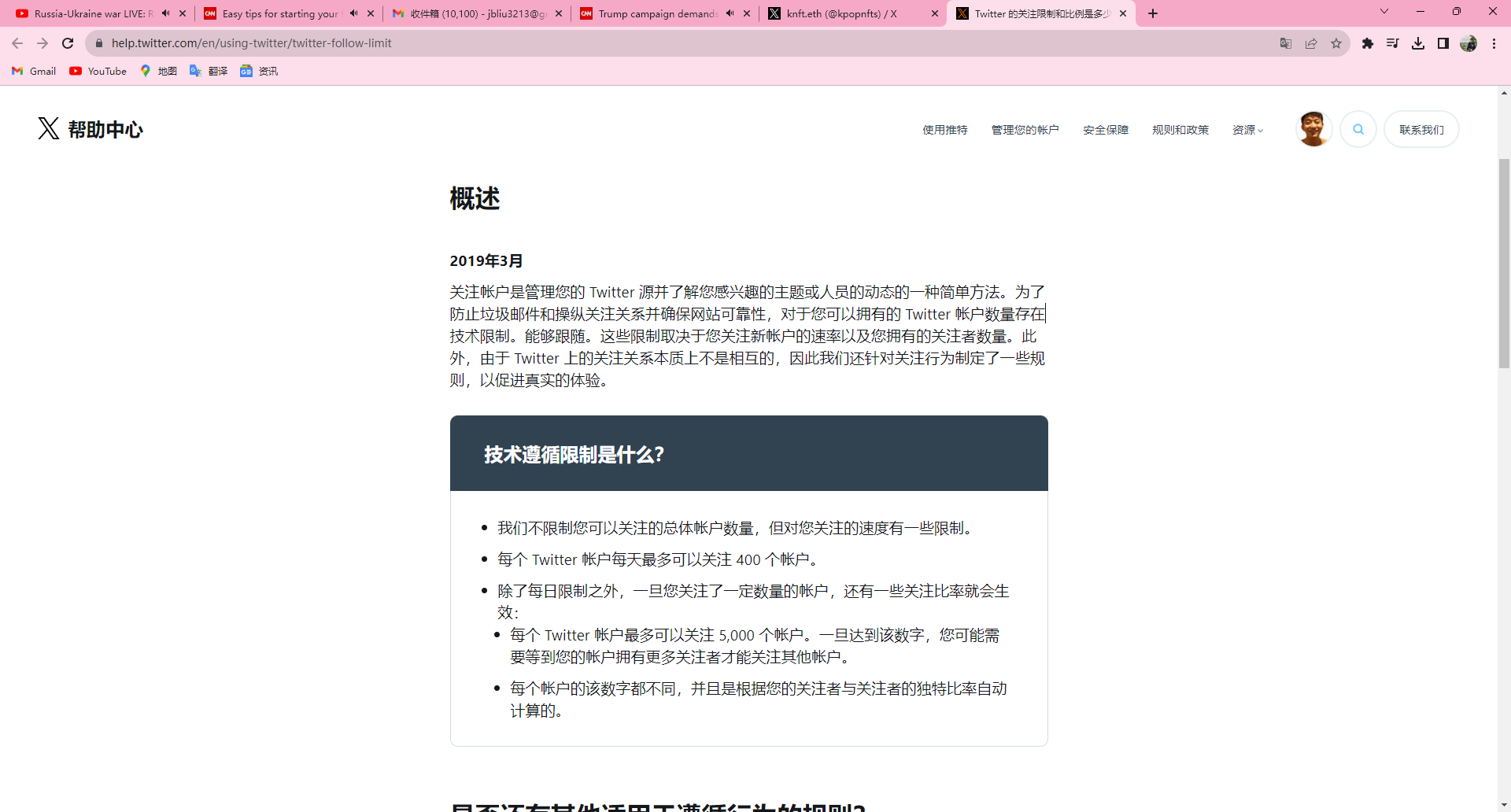
Task: Mute the Russia-Ukraine war LIVE tab
Action: [165, 13]
